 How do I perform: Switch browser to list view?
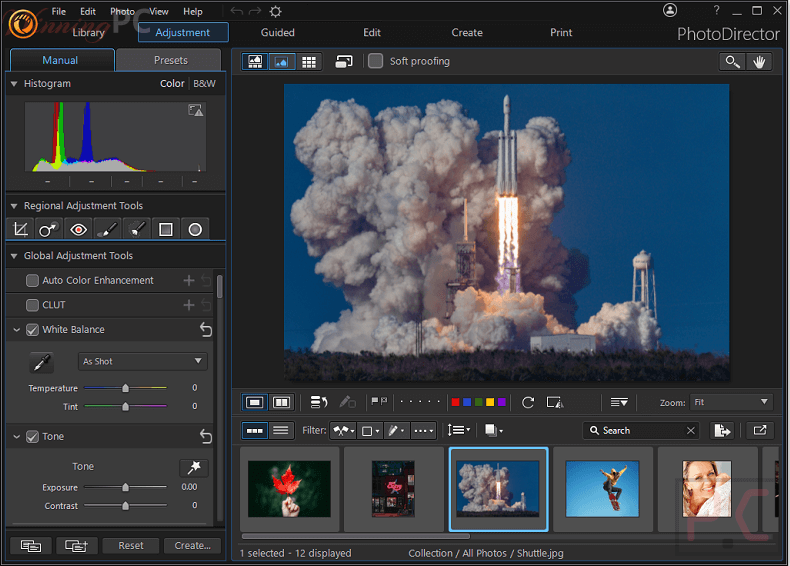coord(281,430)
